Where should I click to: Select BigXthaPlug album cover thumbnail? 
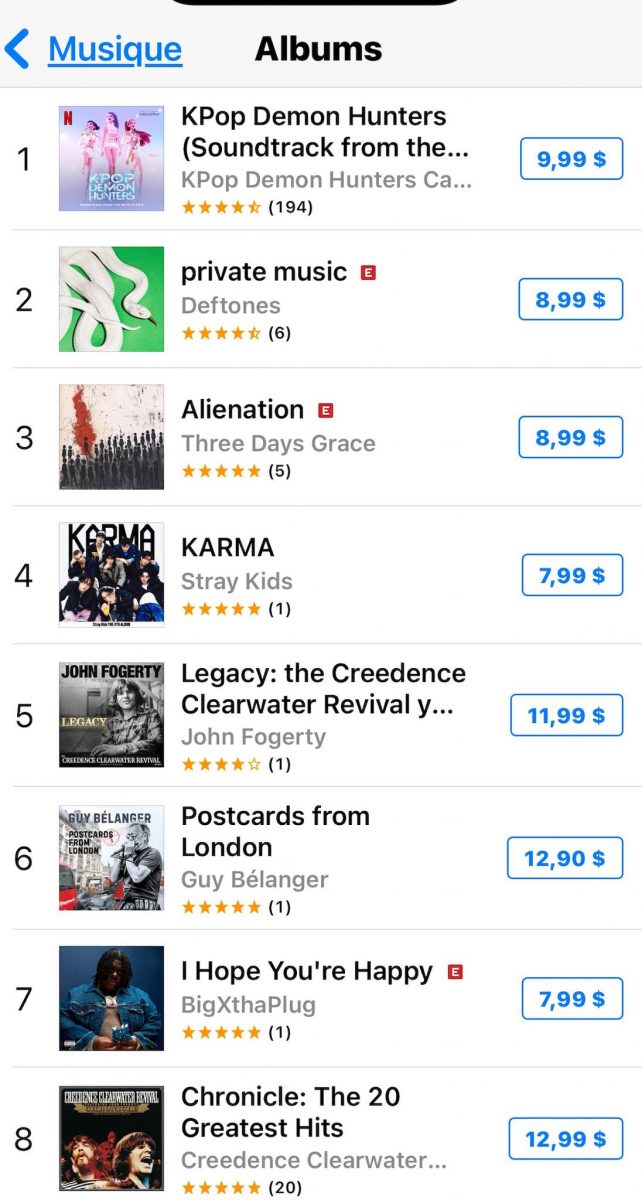click(x=111, y=998)
